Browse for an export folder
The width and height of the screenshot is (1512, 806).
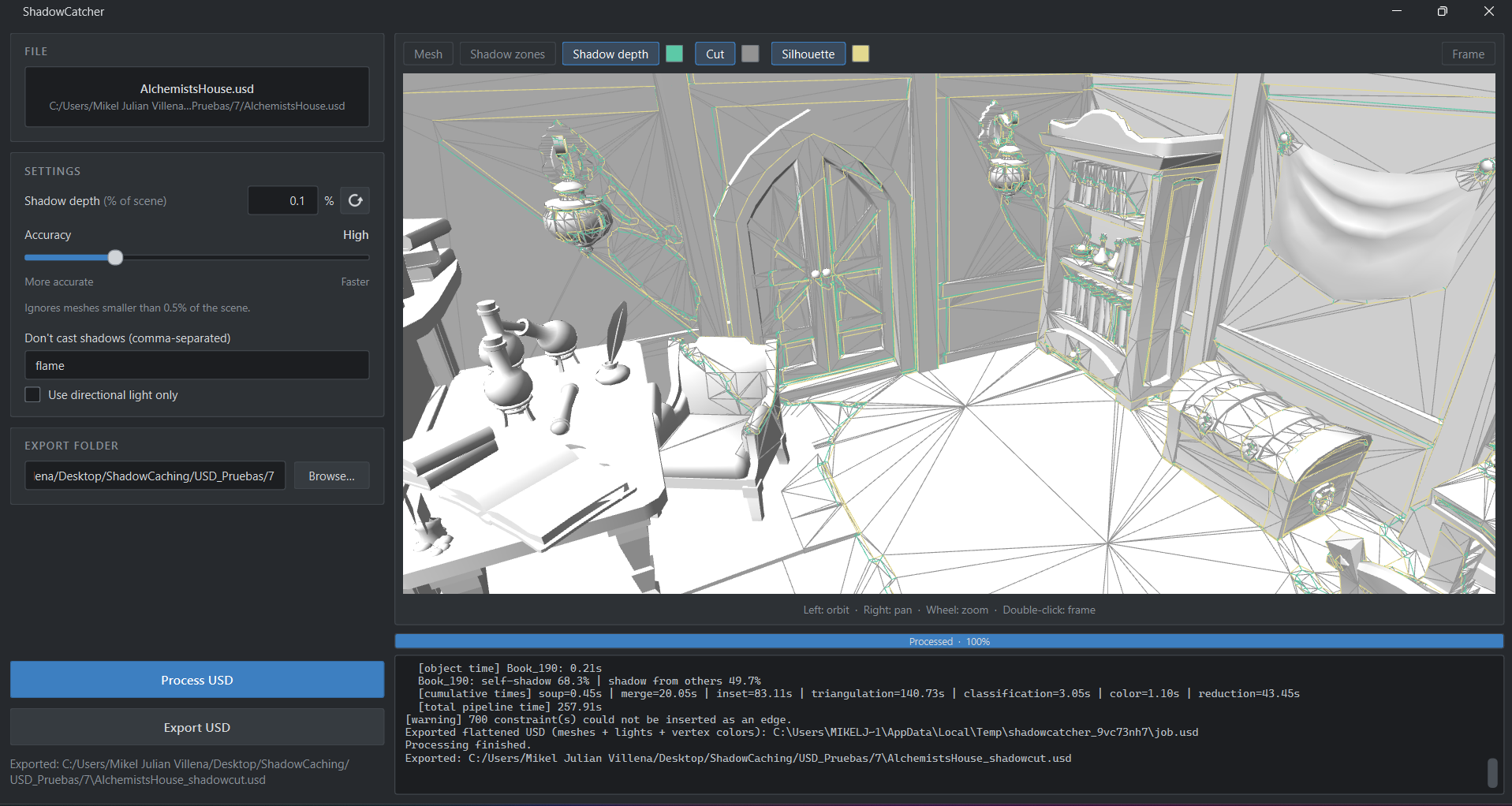[331, 476]
